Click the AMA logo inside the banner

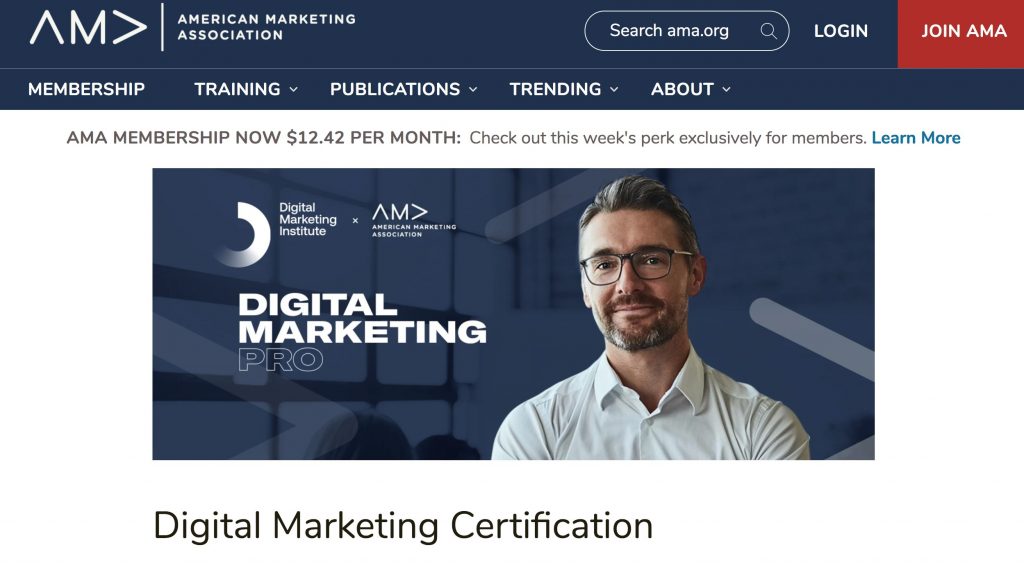(x=414, y=220)
